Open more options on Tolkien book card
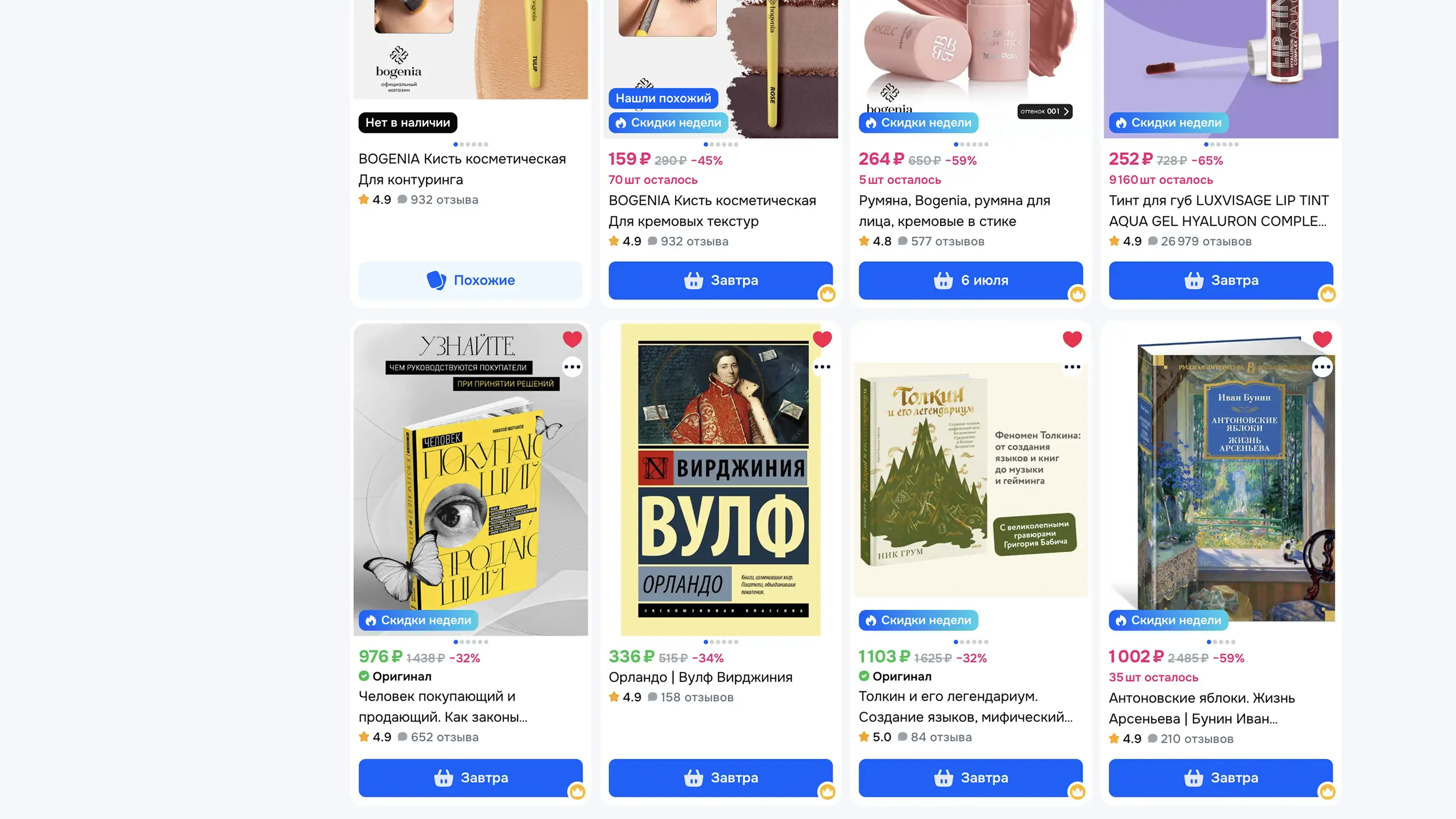This screenshot has height=819, width=1456. point(1072,367)
